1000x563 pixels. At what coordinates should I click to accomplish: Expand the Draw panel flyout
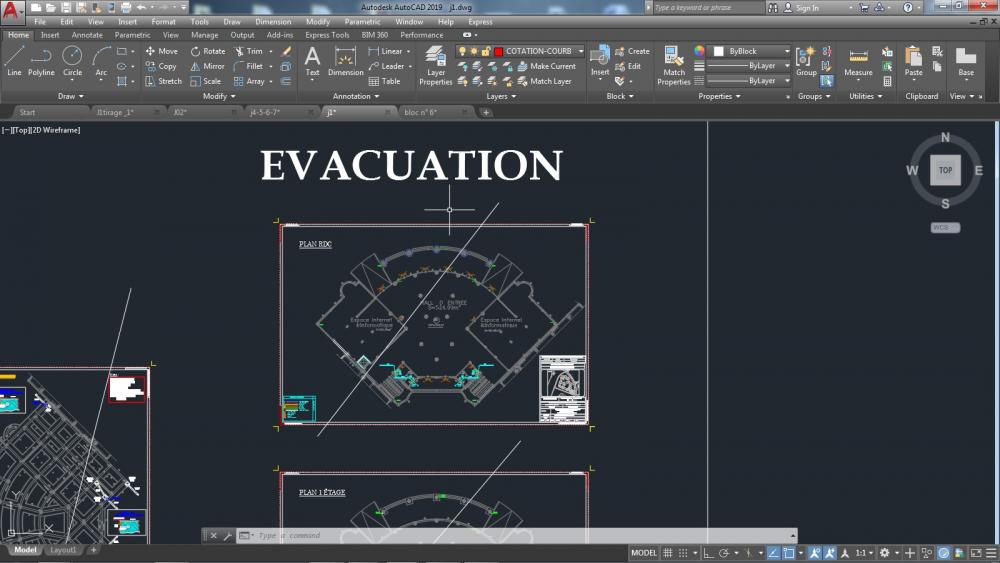pos(71,96)
